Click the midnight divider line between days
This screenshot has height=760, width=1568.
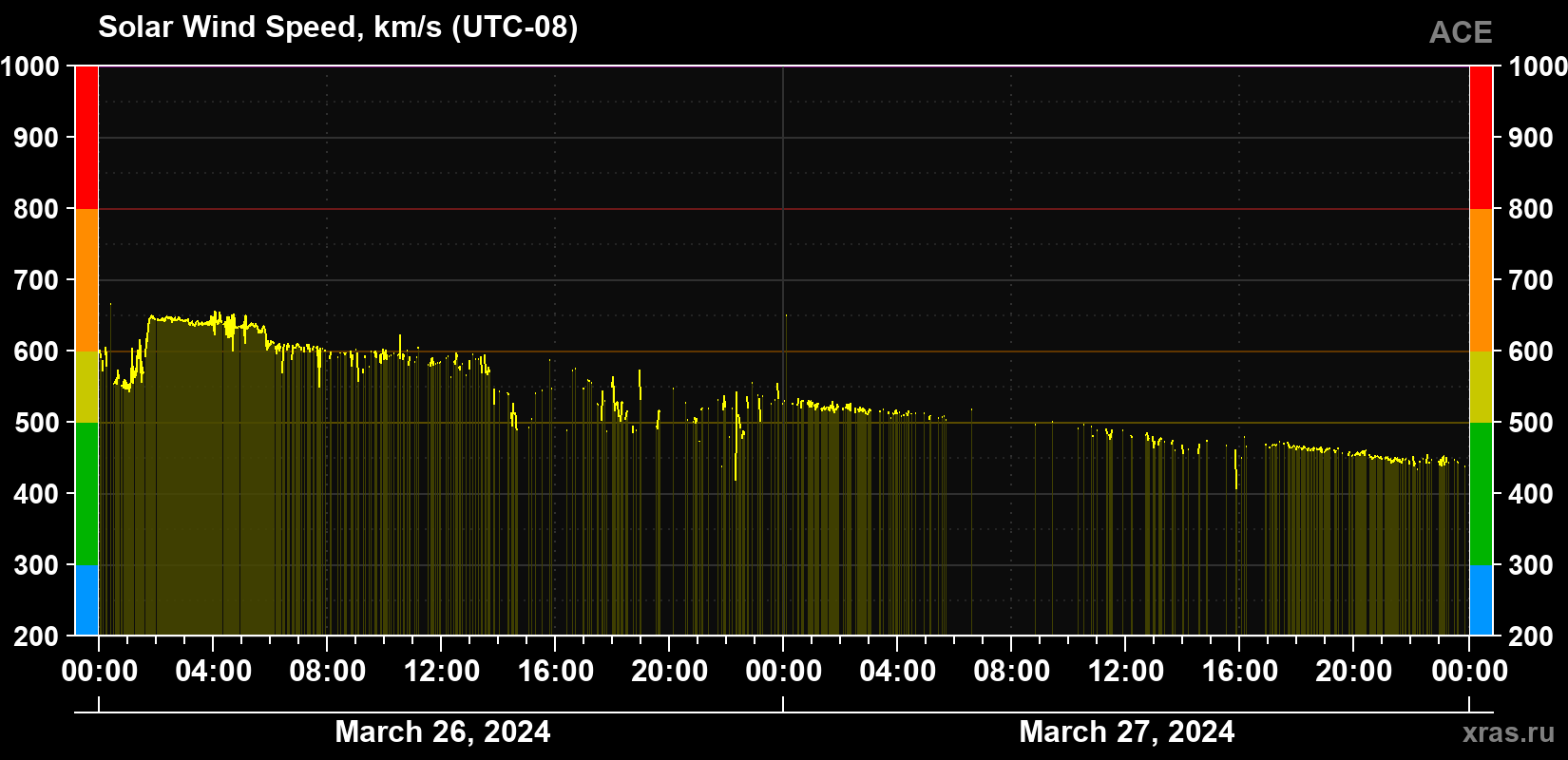click(783, 351)
